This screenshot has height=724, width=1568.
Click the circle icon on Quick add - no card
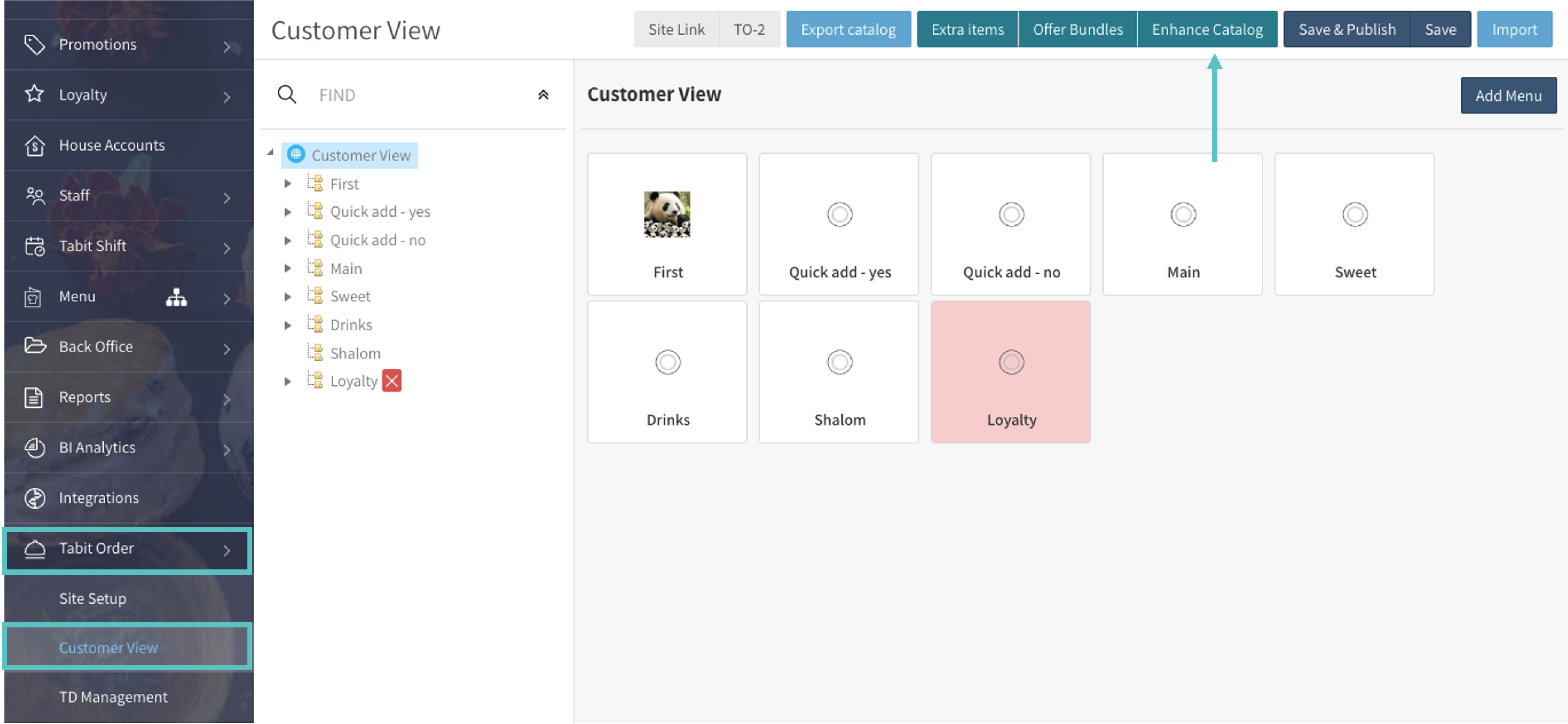point(1011,214)
